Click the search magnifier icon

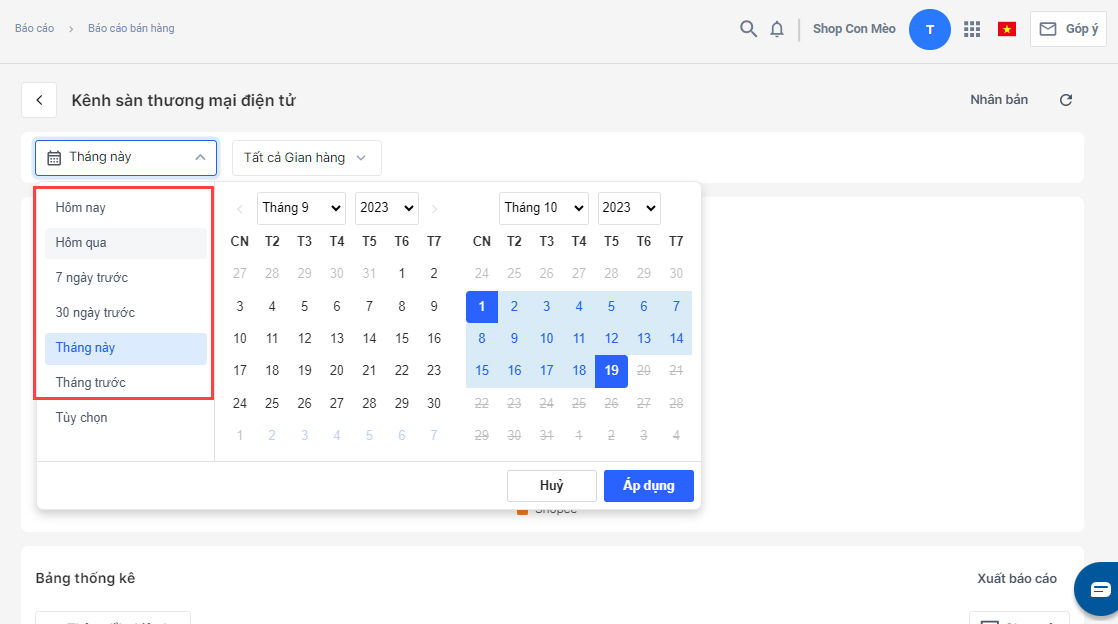click(748, 29)
